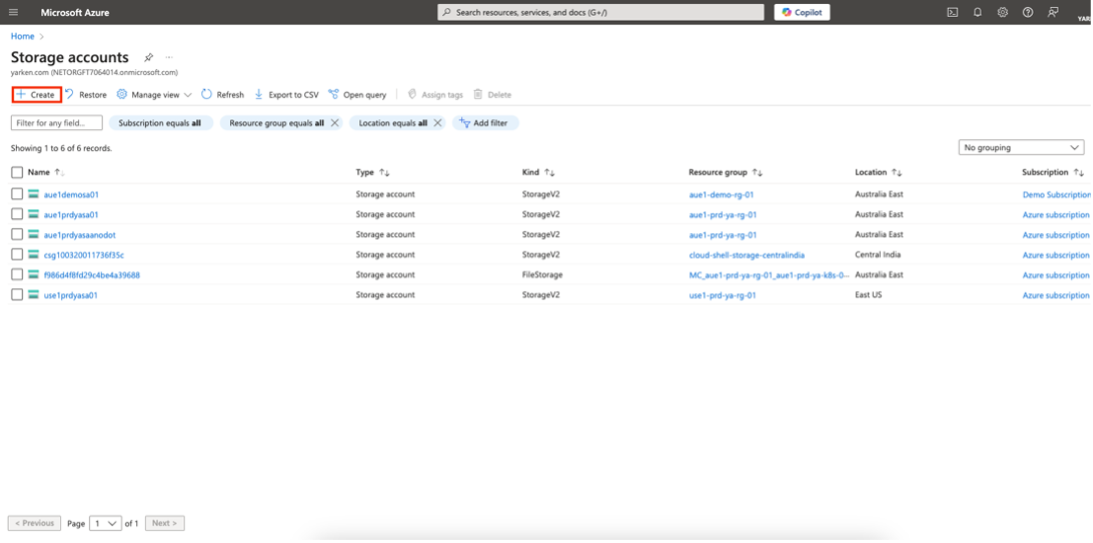Open storage account use1prdyasa01
Screen dimensions: 1093x543
pyautogui.click(x=70, y=295)
